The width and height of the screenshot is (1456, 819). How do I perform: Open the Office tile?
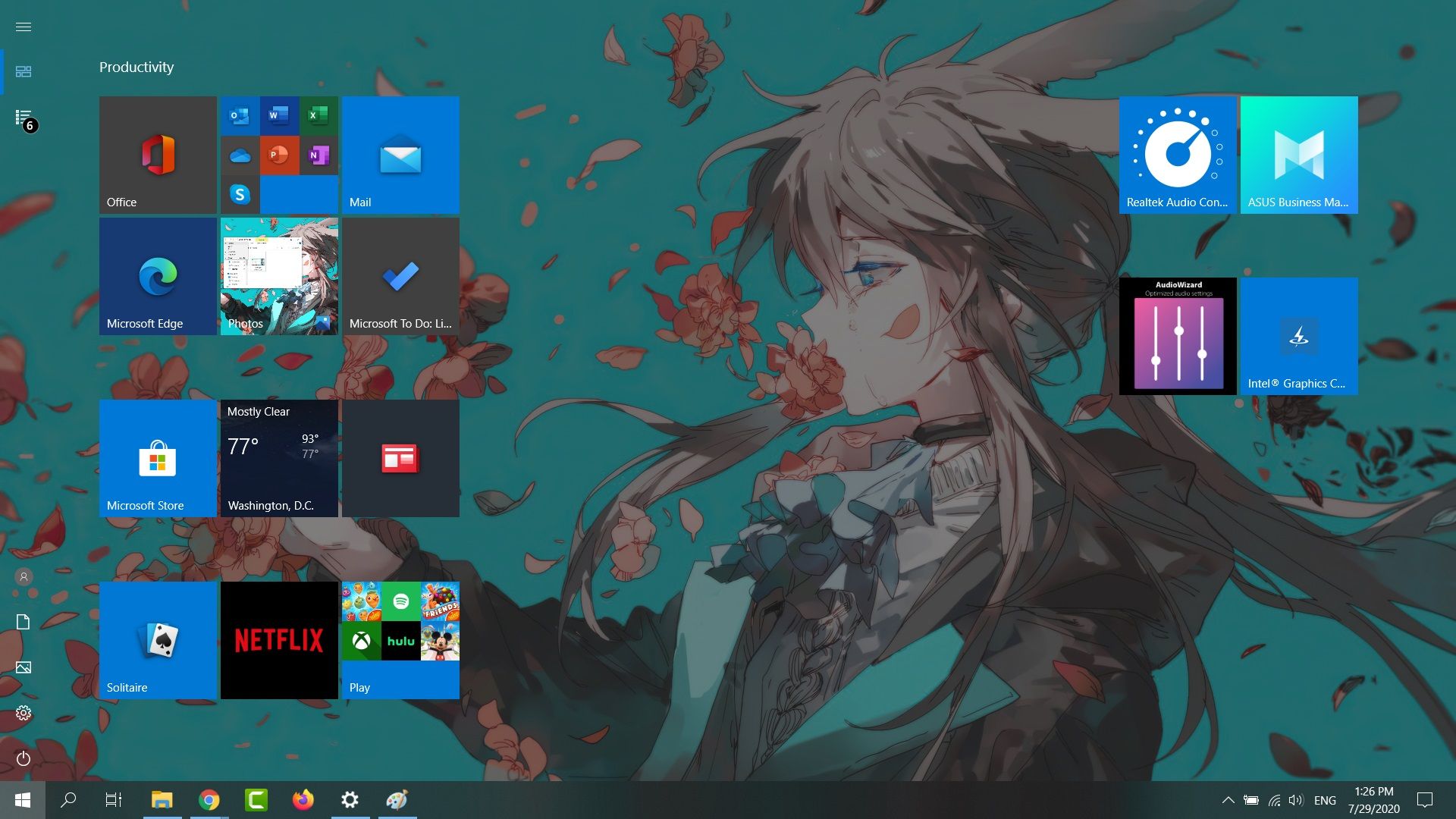tap(158, 155)
